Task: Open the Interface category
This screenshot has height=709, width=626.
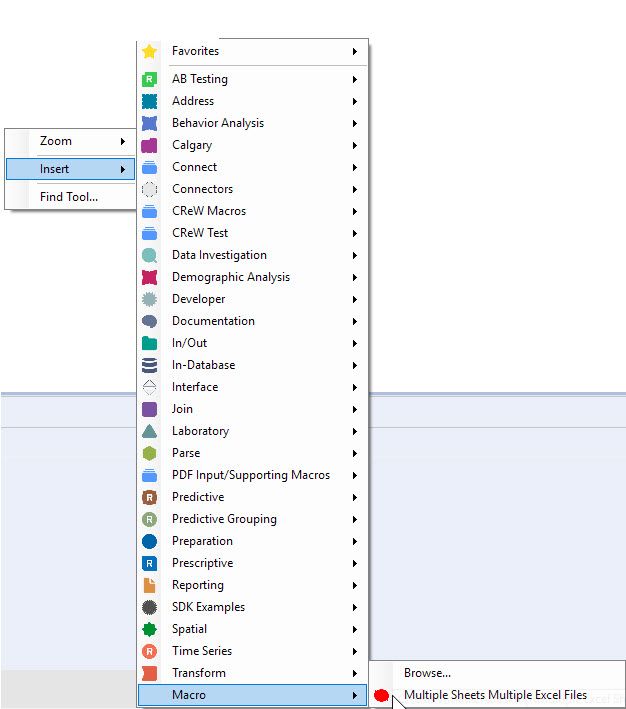Action: [x=252, y=387]
